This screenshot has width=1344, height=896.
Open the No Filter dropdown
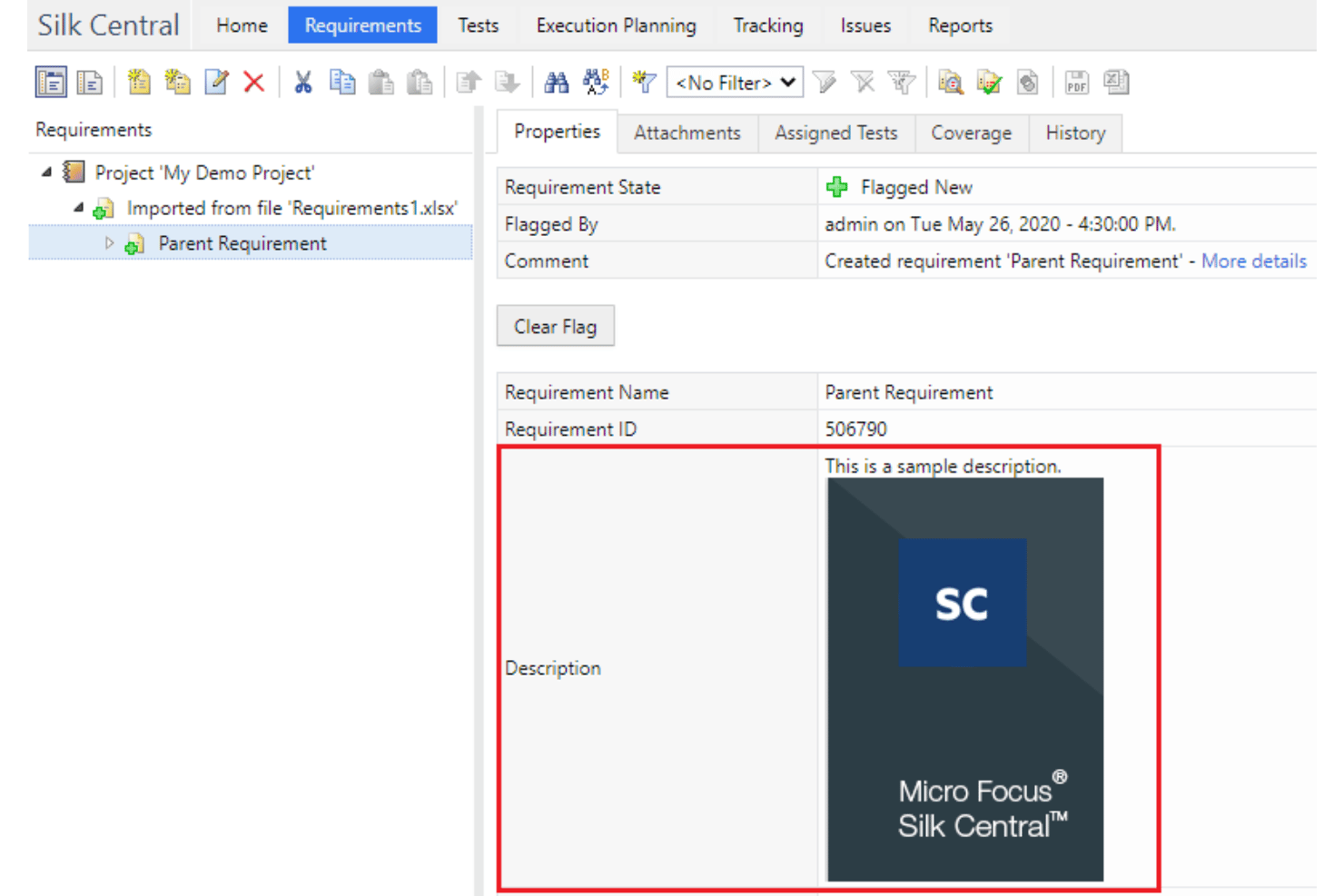click(735, 83)
